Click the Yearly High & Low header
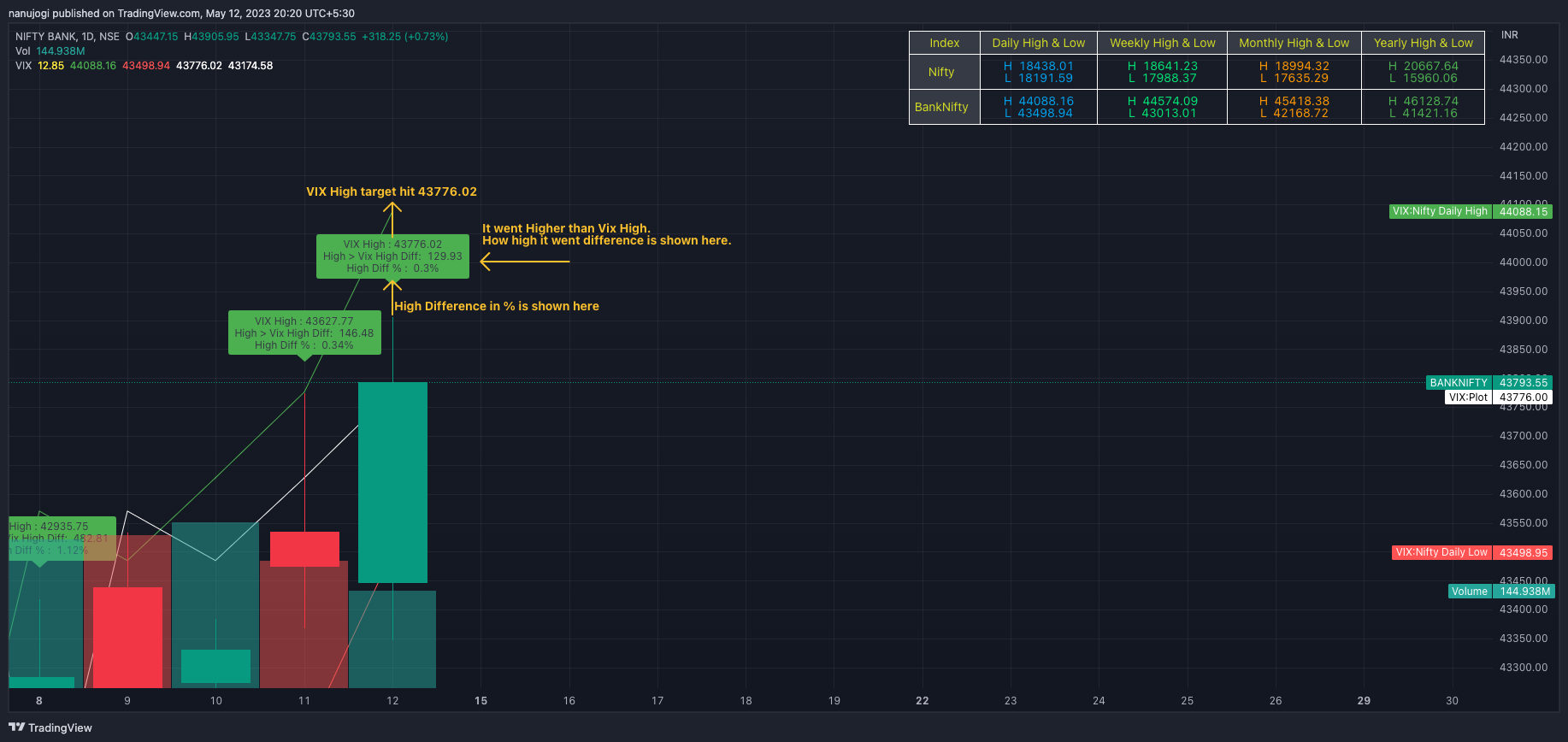This screenshot has width=1568, height=742. click(x=1424, y=43)
